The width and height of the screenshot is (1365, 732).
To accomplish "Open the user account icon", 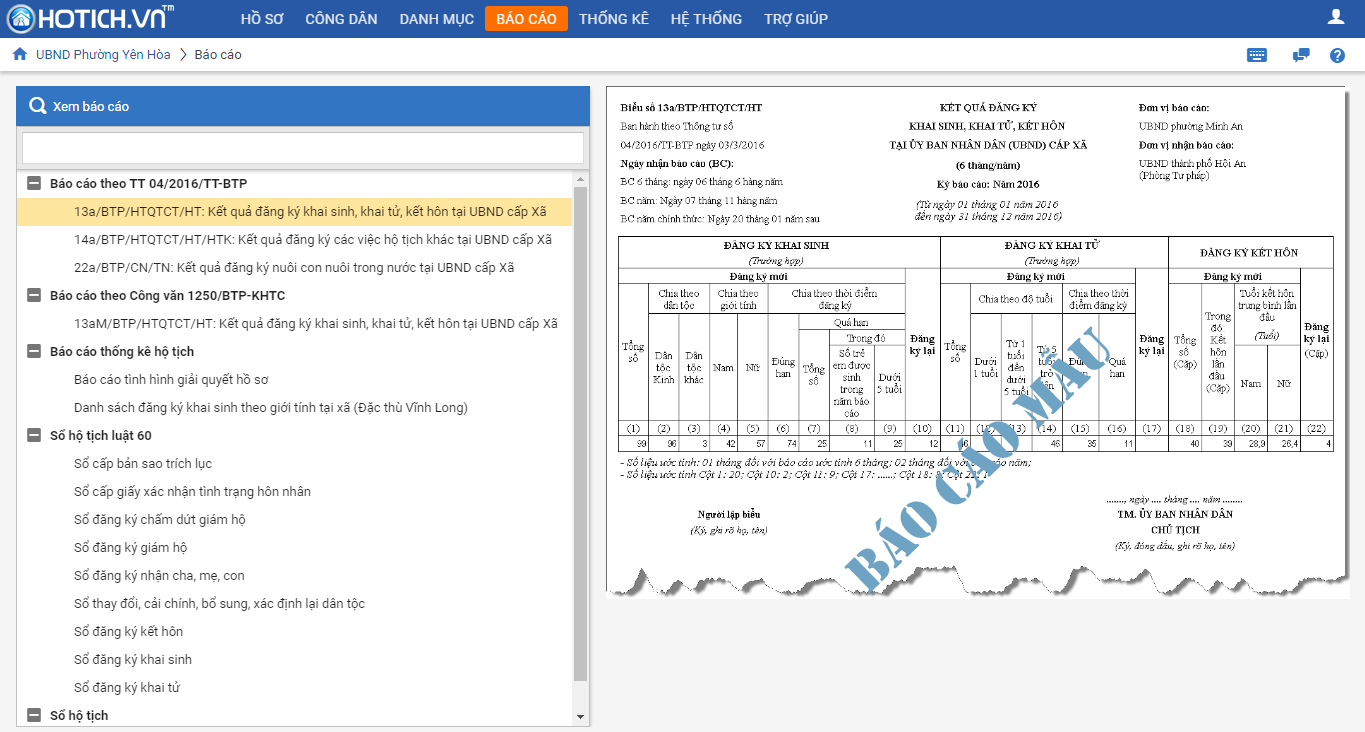I will pos(1336,17).
